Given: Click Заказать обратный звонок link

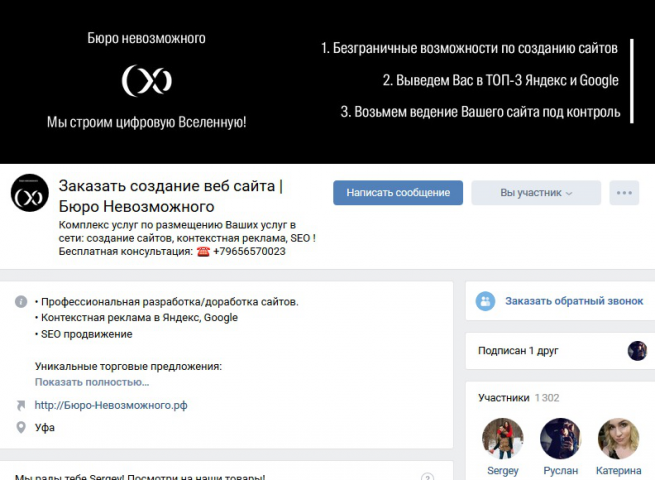Looking at the screenshot, I should [574, 301].
